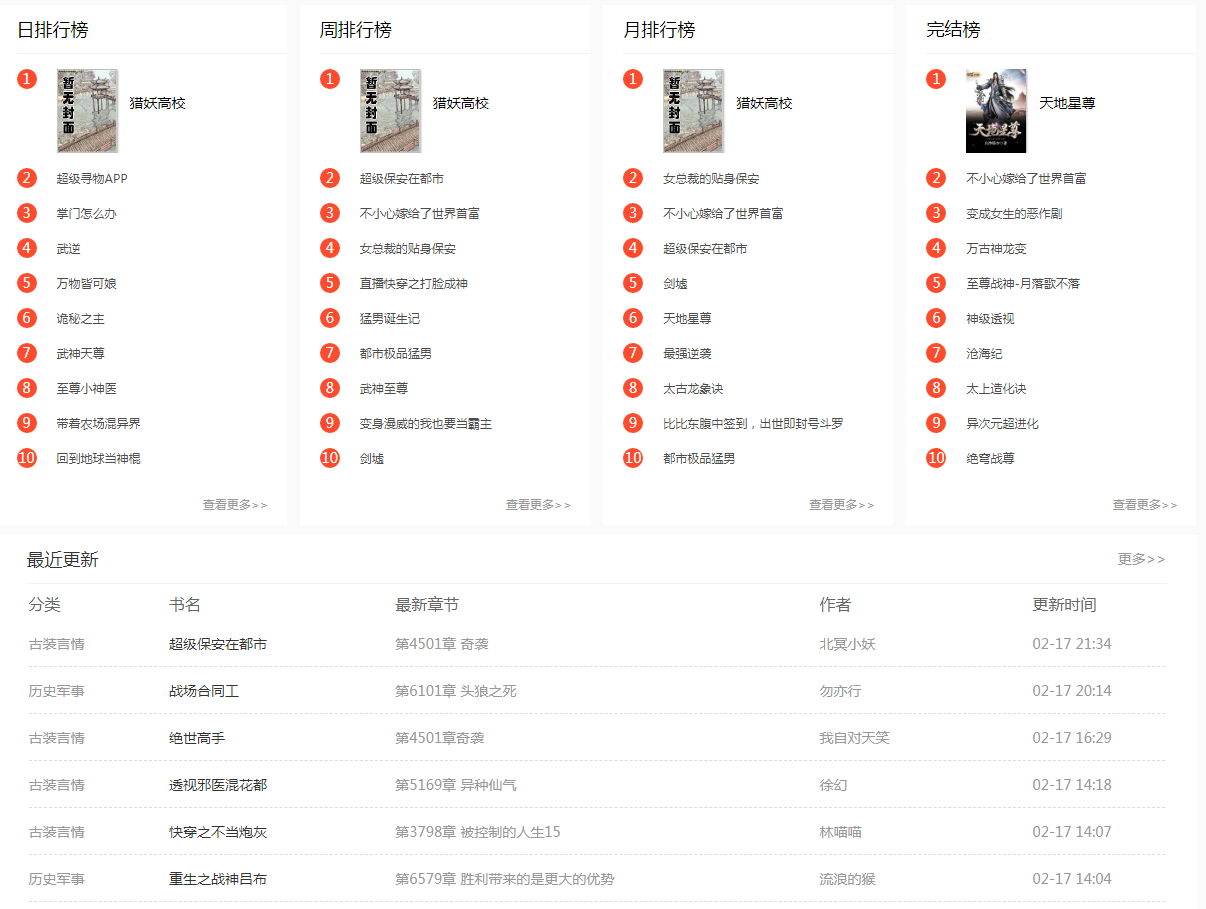Click the number 10 rank badge under 日排行榜
This screenshot has height=909, width=1206.
coord(27,458)
